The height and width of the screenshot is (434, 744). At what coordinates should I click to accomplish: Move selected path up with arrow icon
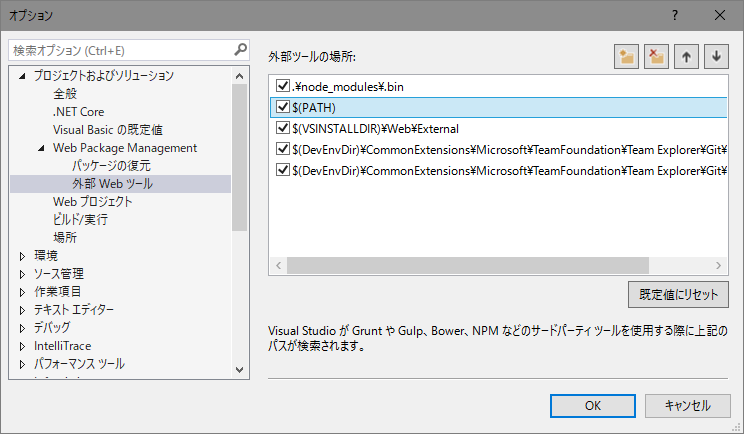pyautogui.click(x=686, y=57)
